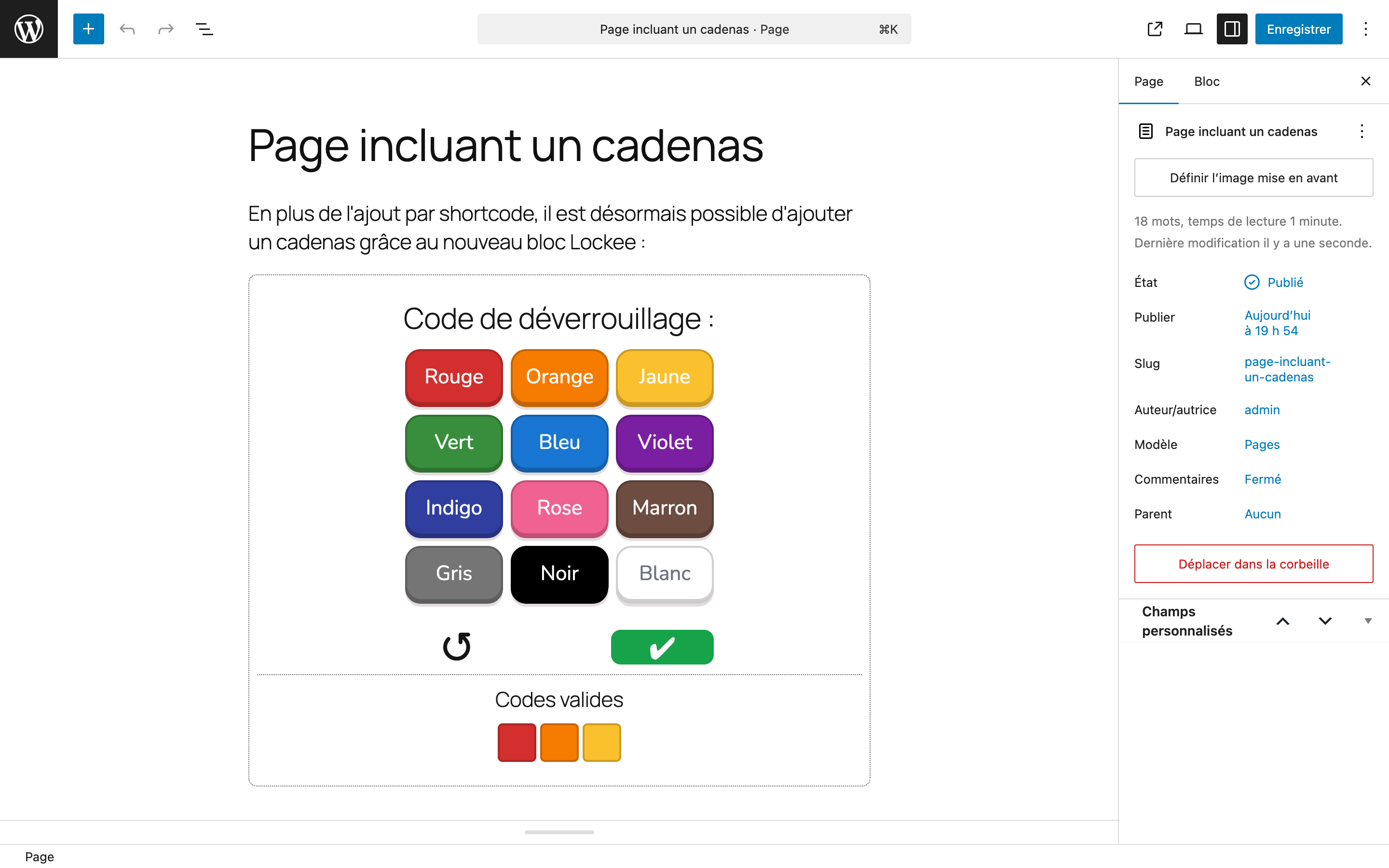Change the author admin
Viewport: 1389px width, 868px height.
(x=1262, y=409)
